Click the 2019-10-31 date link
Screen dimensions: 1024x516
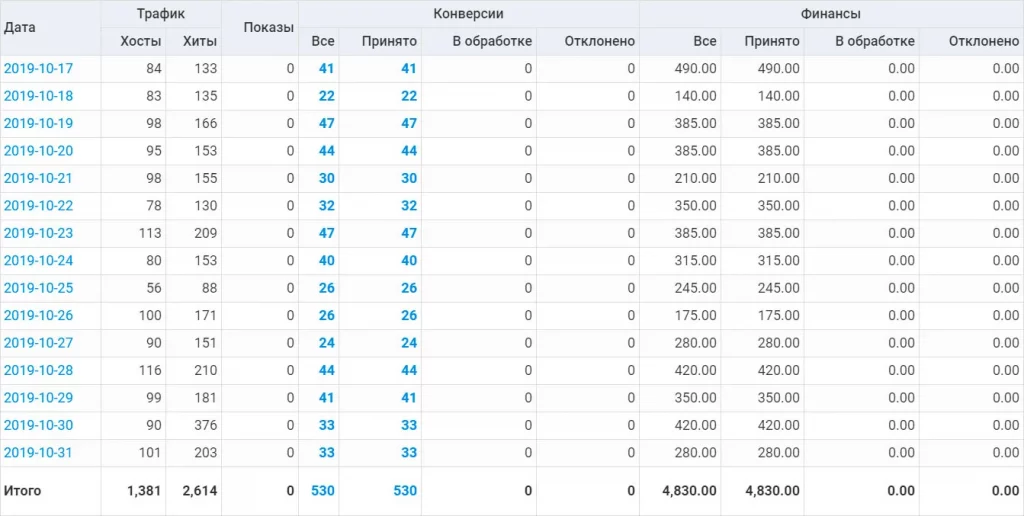[x=38, y=452]
